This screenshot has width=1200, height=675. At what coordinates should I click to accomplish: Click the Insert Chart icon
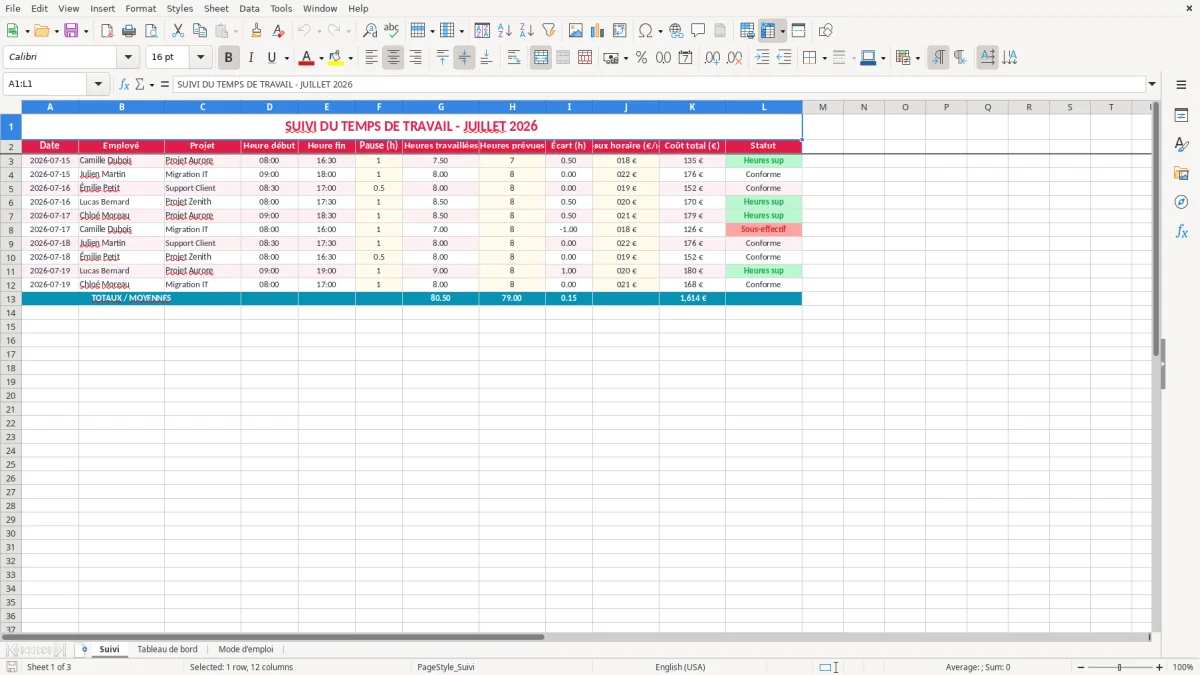(x=598, y=31)
